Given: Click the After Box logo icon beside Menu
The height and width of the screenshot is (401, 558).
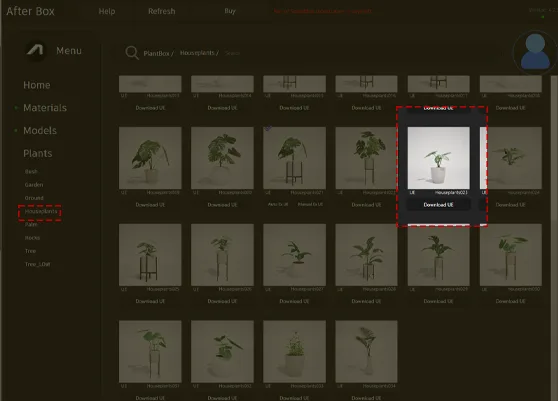Looking at the screenshot, I should [x=36, y=51].
